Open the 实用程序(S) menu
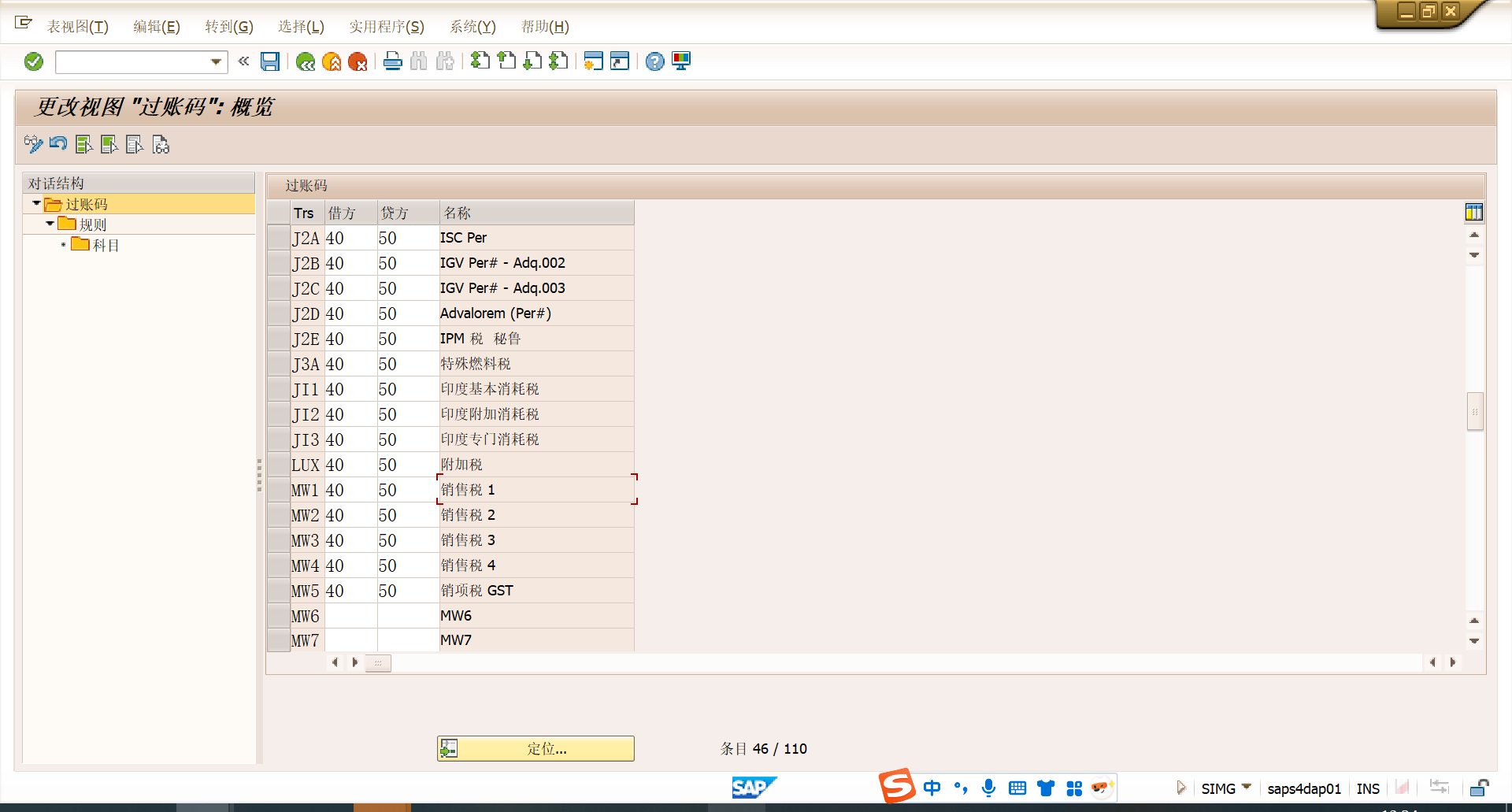The height and width of the screenshot is (812, 1512). click(386, 27)
